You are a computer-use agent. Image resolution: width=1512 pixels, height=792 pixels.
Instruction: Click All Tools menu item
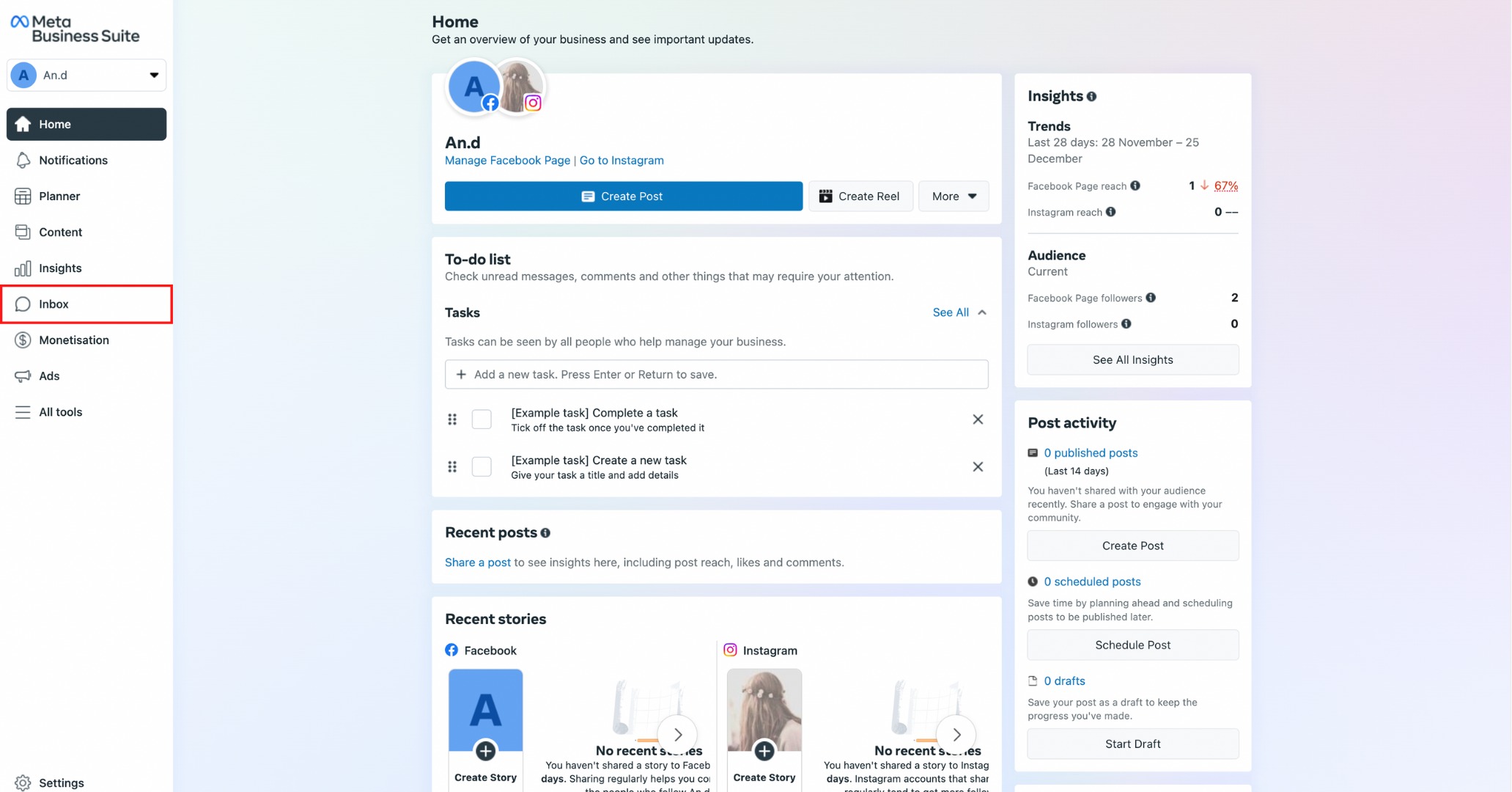point(60,411)
